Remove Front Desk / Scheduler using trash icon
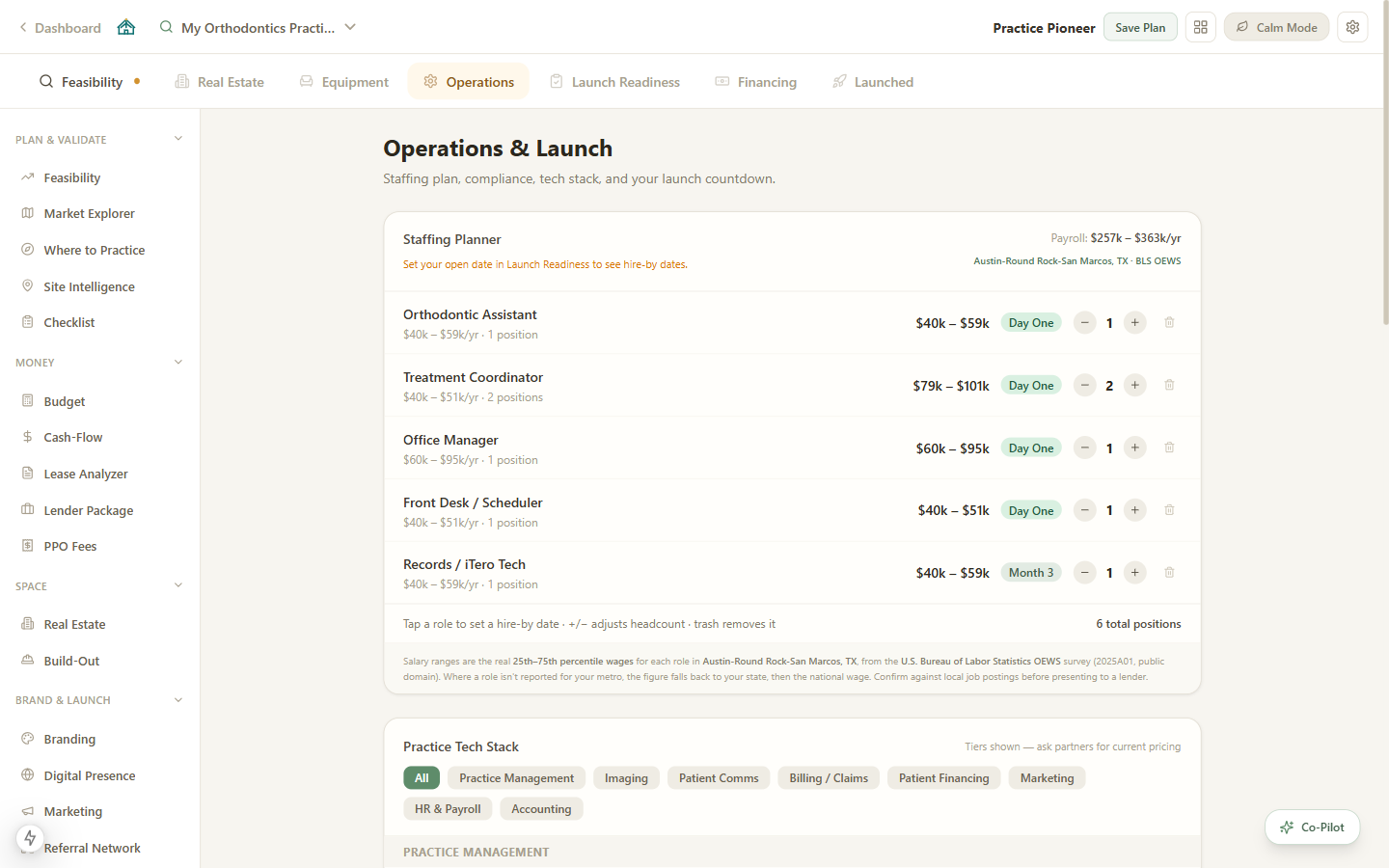1389x868 pixels. [1169, 510]
